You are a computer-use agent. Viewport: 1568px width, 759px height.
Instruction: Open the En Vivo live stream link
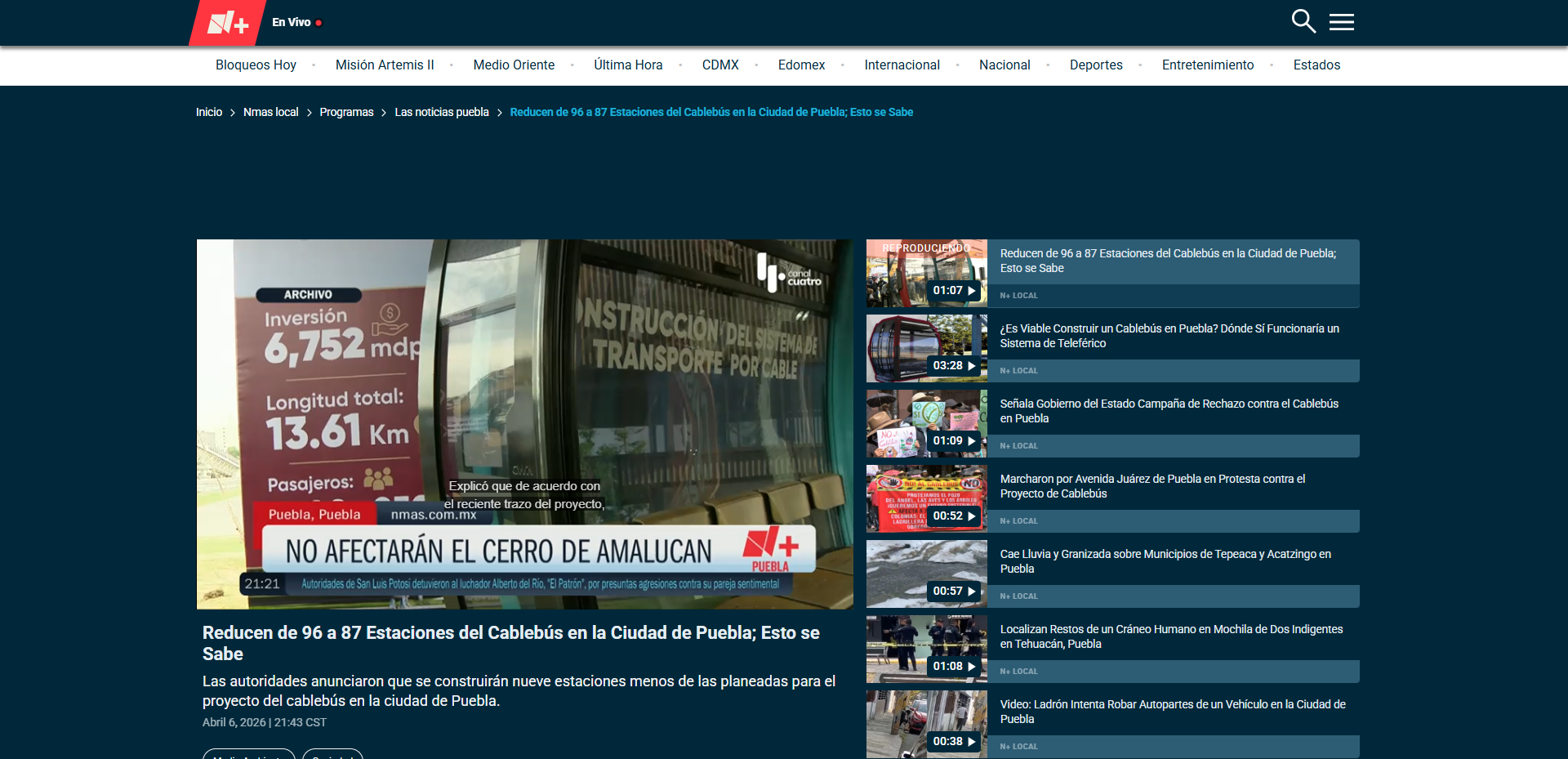pos(297,22)
